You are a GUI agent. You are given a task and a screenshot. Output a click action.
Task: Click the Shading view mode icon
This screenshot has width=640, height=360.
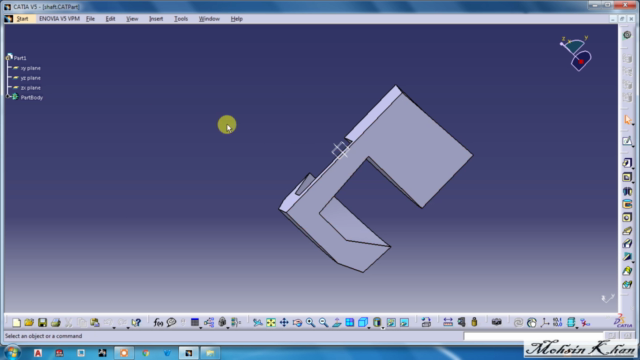(x=377, y=322)
